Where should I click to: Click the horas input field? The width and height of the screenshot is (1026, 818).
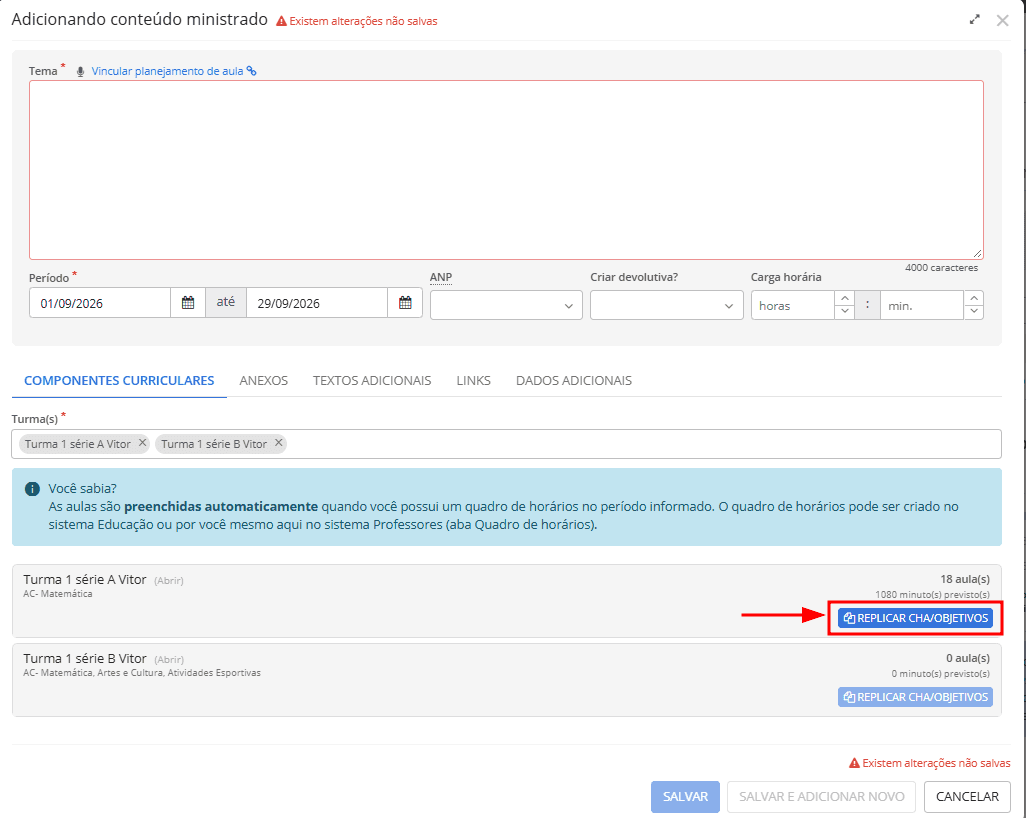click(x=793, y=306)
